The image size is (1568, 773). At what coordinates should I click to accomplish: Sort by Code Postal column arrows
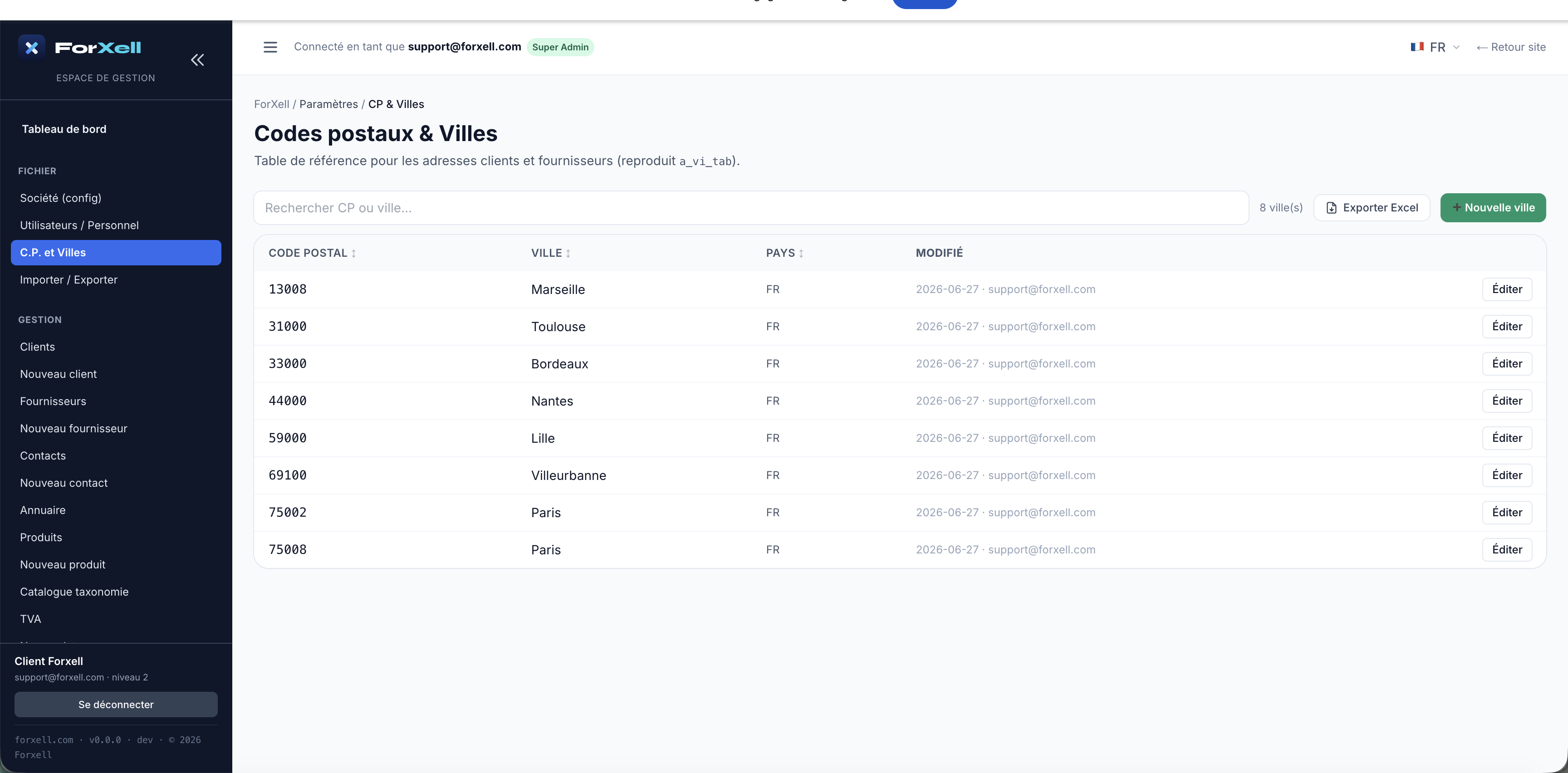(x=353, y=253)
